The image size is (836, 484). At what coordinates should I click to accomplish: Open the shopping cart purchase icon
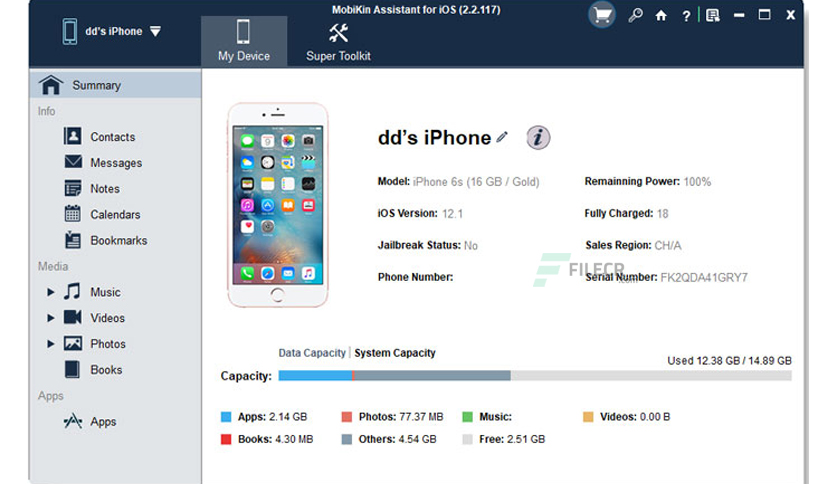(602, 15)
